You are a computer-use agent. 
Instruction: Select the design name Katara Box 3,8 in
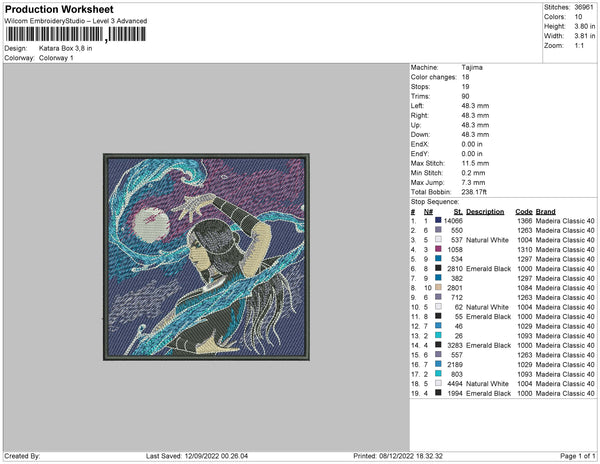(65, 49)
